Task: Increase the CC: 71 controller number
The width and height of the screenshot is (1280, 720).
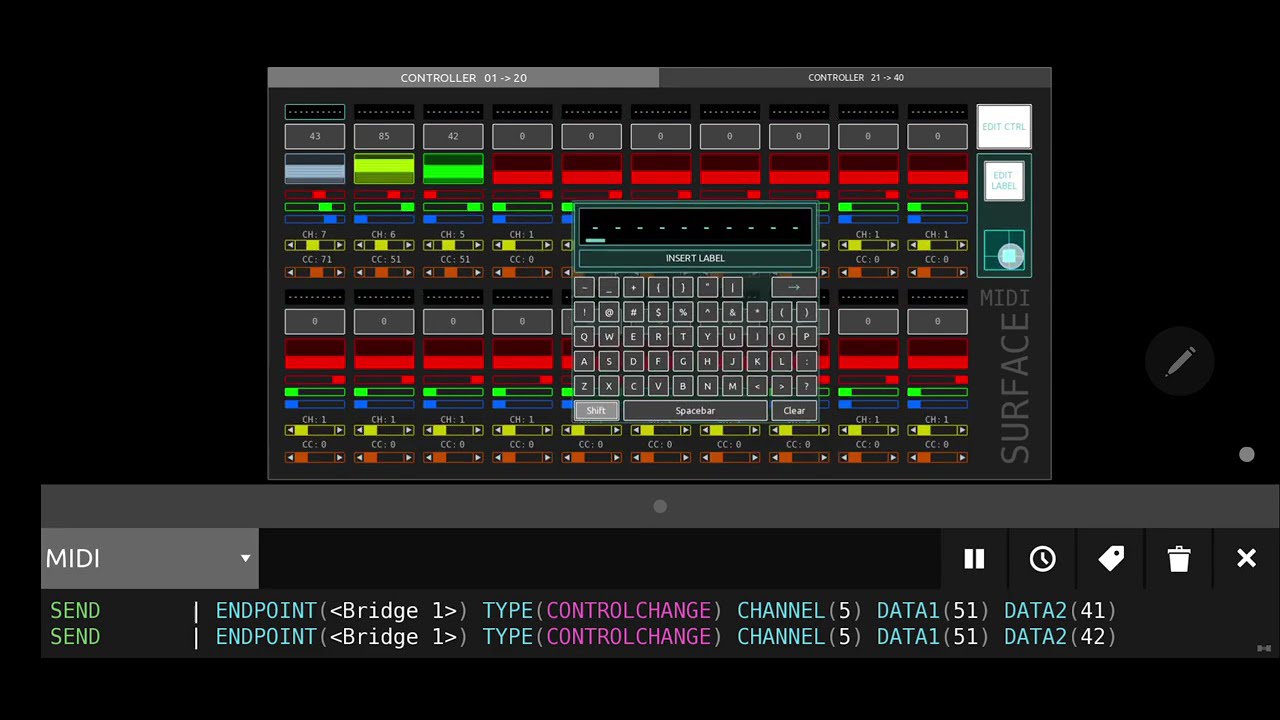Action: [340, 272]
